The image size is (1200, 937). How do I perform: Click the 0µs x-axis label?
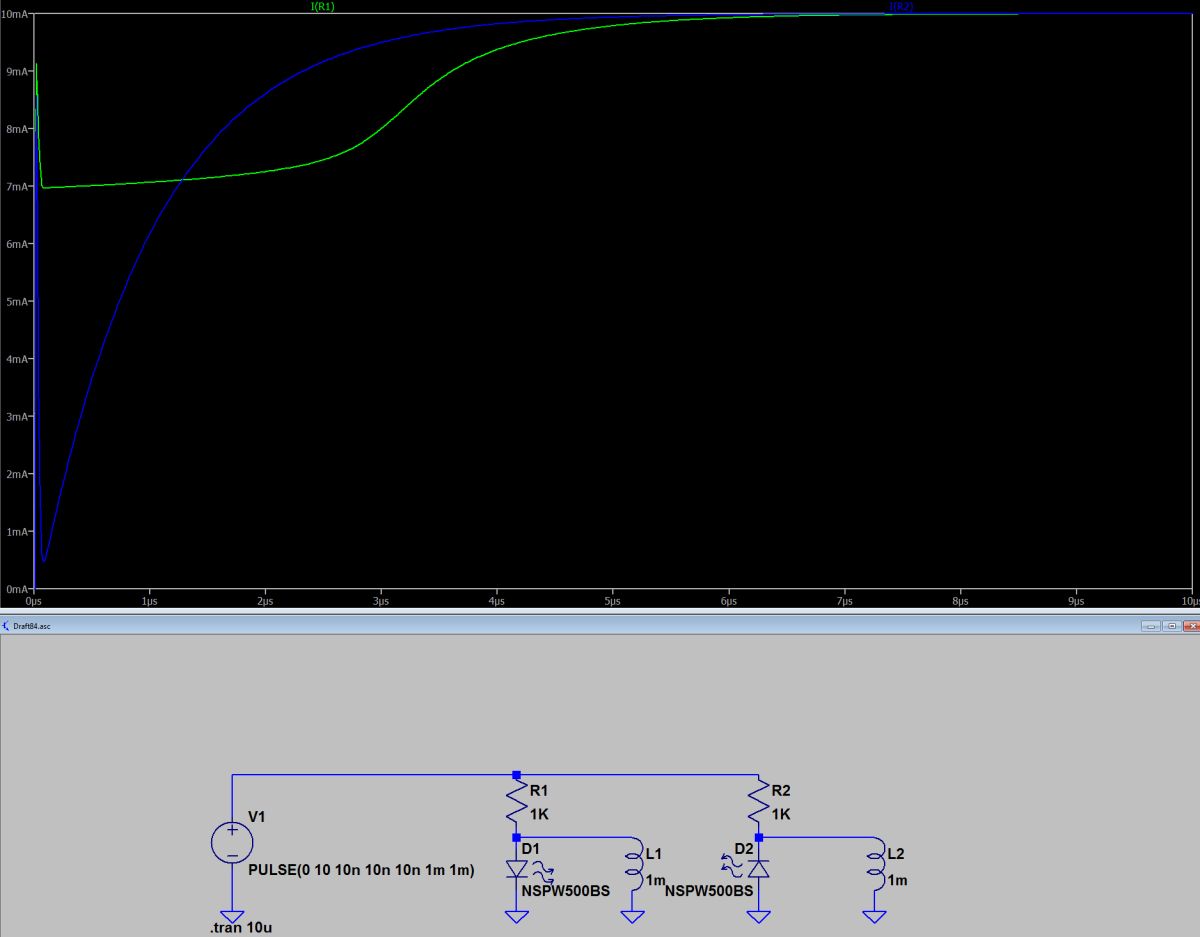pos(34,602)
